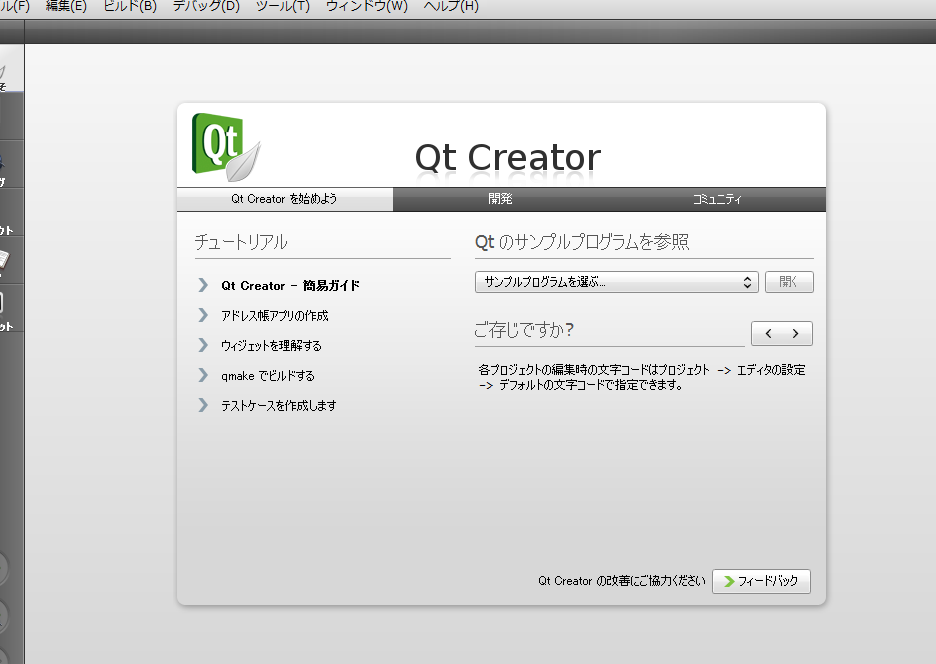
Task: Open the ヘルプ(H) menu
Action: (451, 7)
